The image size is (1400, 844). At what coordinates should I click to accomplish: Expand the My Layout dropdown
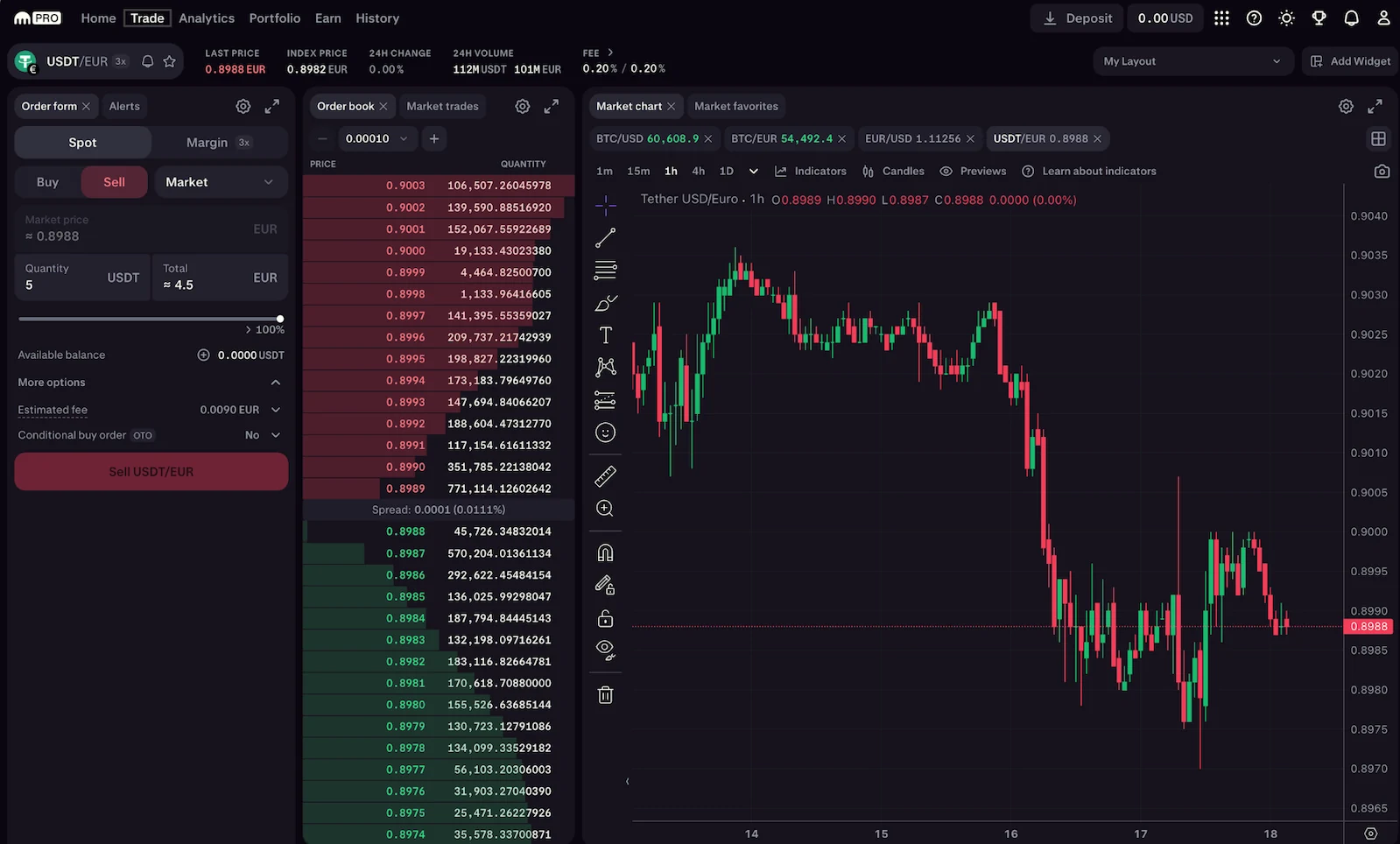tap(1192, 61)
